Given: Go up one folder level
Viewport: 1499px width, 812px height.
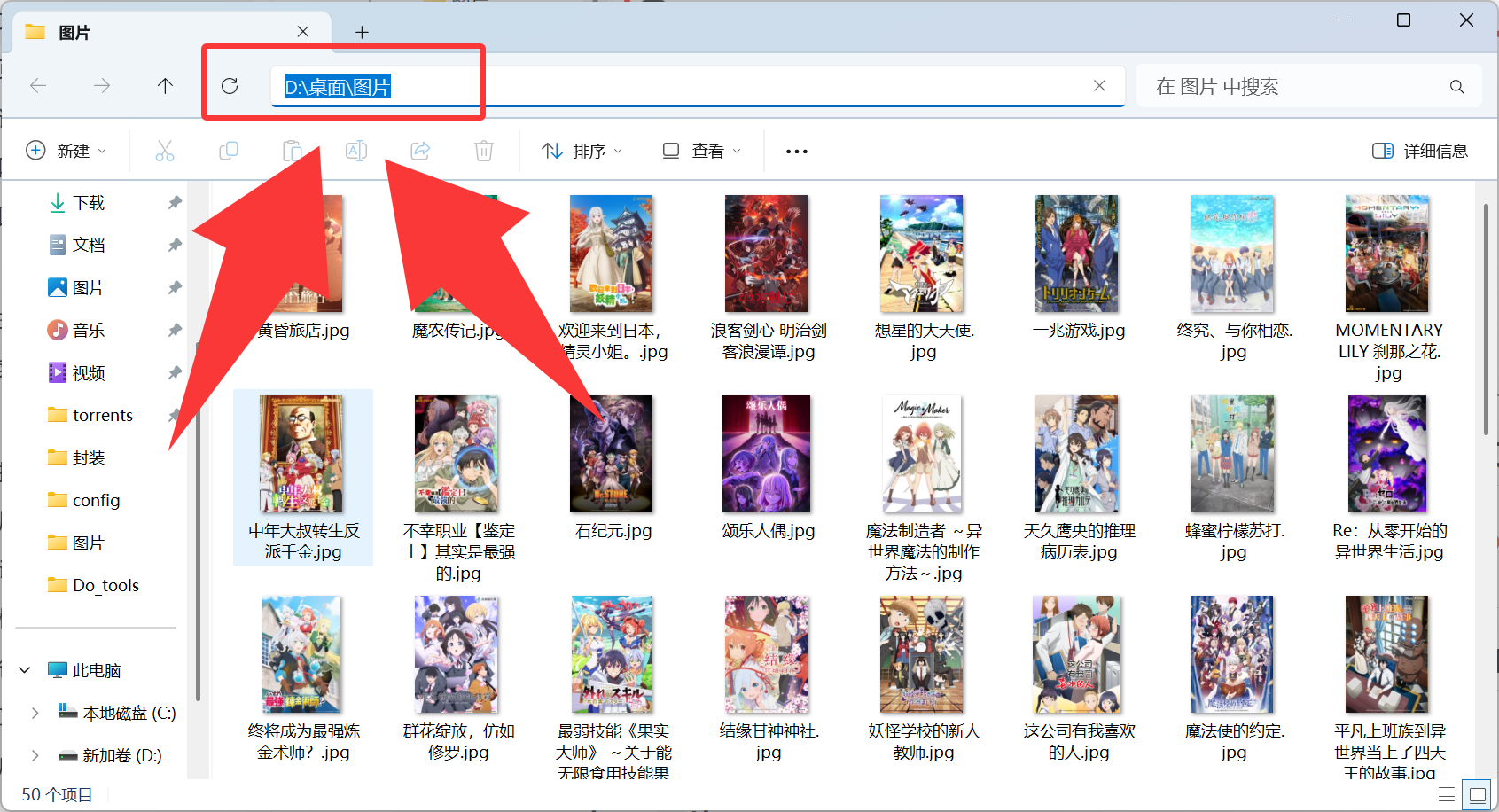Looking at the screenshot, I should coord(165,86).
